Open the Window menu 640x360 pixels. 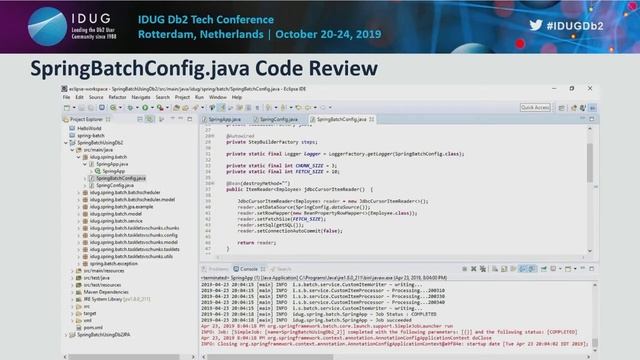pos(218,97)
